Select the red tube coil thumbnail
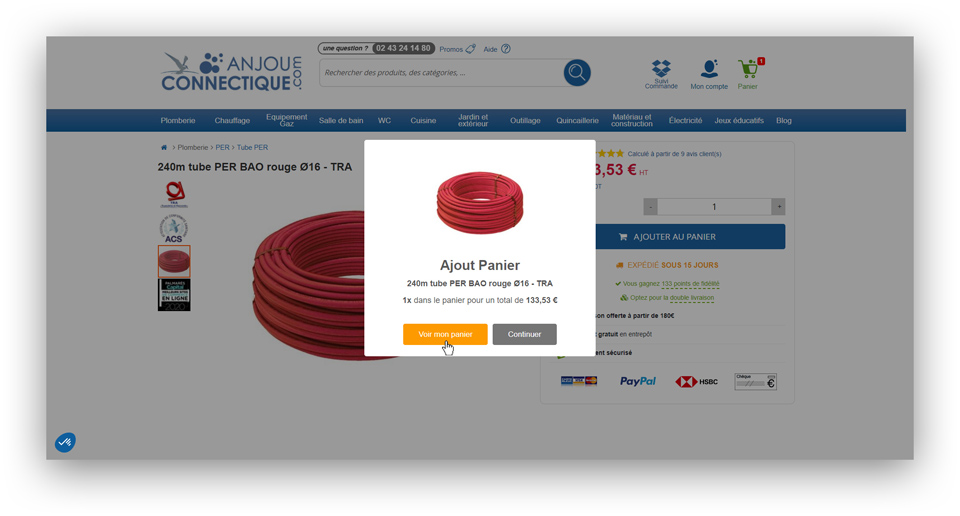 tap(174, 261)
